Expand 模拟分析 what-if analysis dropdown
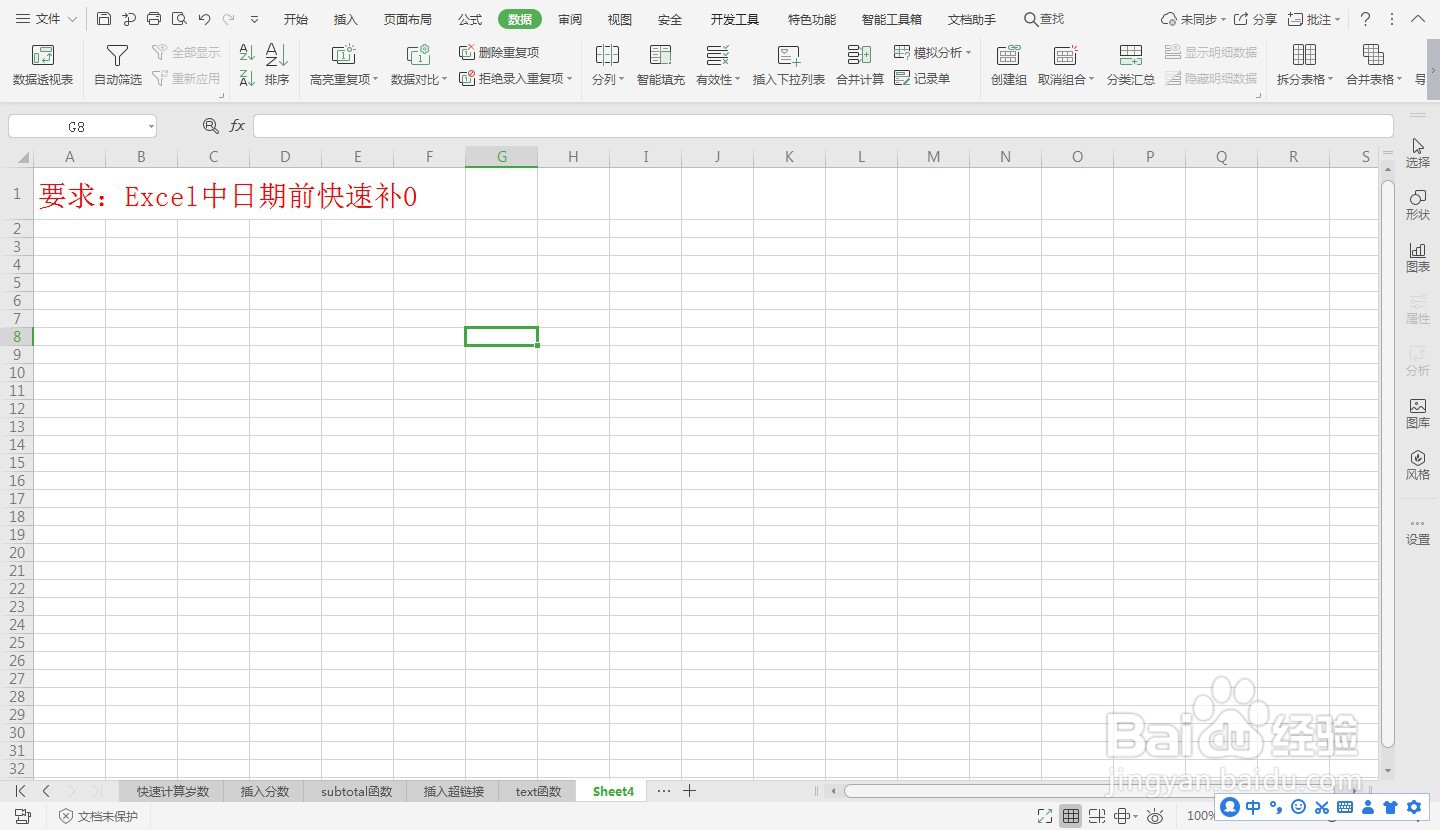Screen dimensions: 1440x830 [968, 52]
